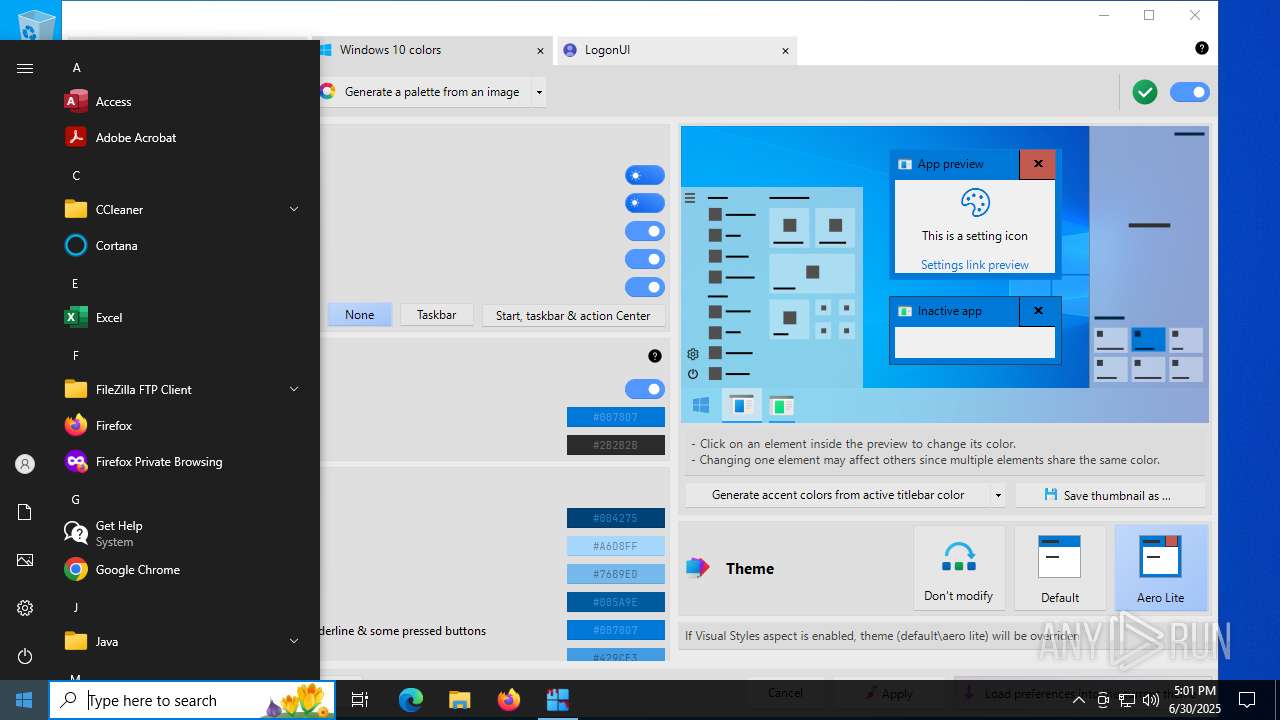Click Settings link preview
Screen dimensions: 1280x720
coord(975,265)
